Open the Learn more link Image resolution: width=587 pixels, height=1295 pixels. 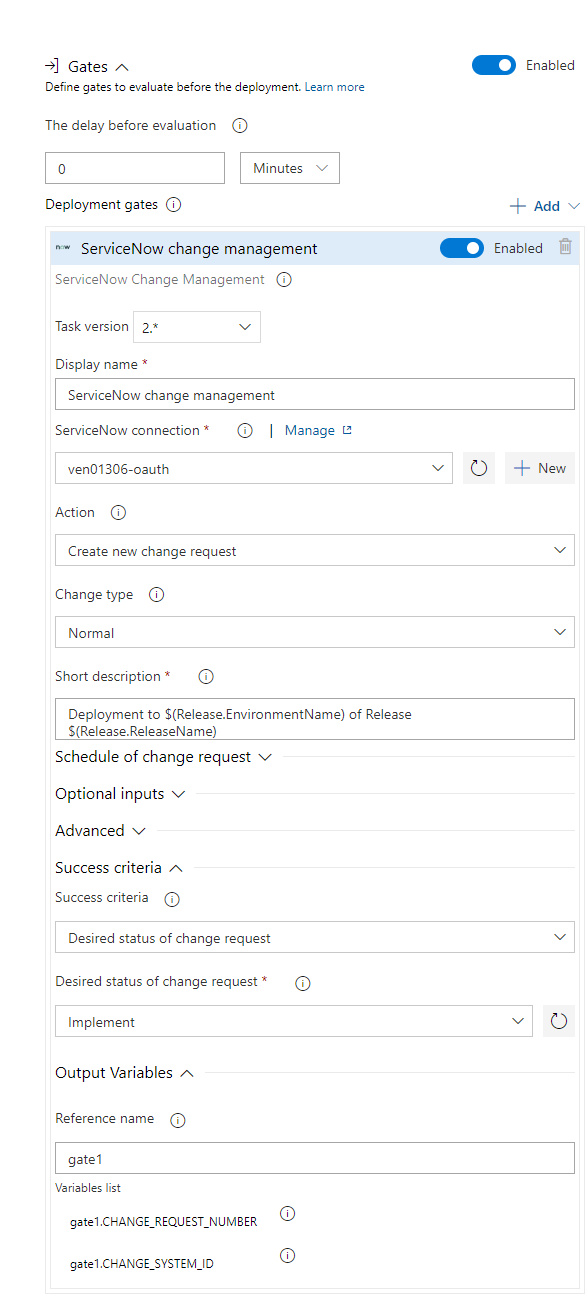pyautogui.click(x=334, y=87)
